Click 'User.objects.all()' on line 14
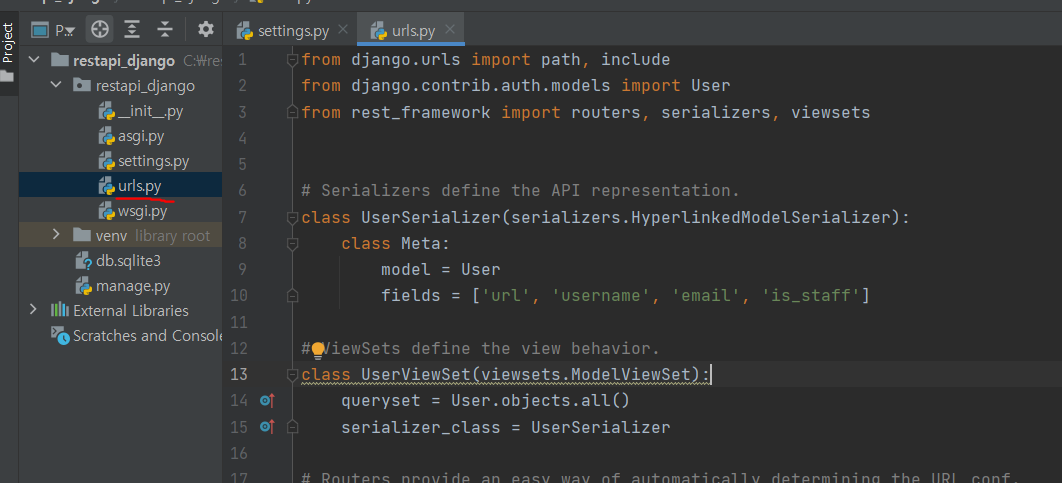The width and height of the screenshot is (1062, 483). 541,401
